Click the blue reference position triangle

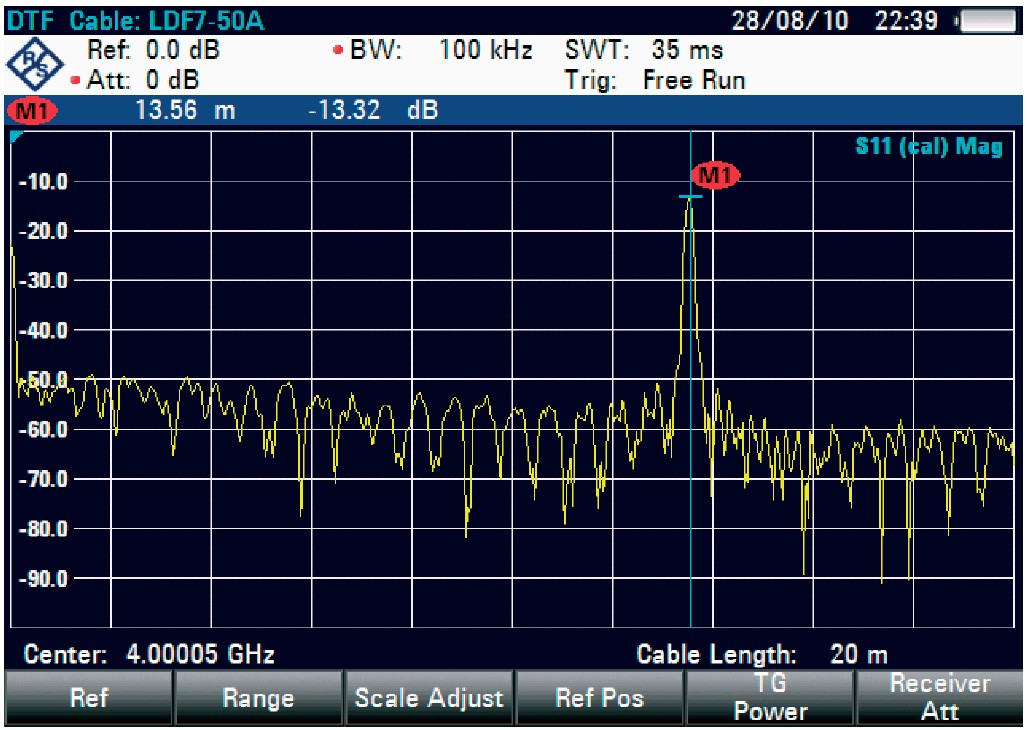click(x=16, y=136)
